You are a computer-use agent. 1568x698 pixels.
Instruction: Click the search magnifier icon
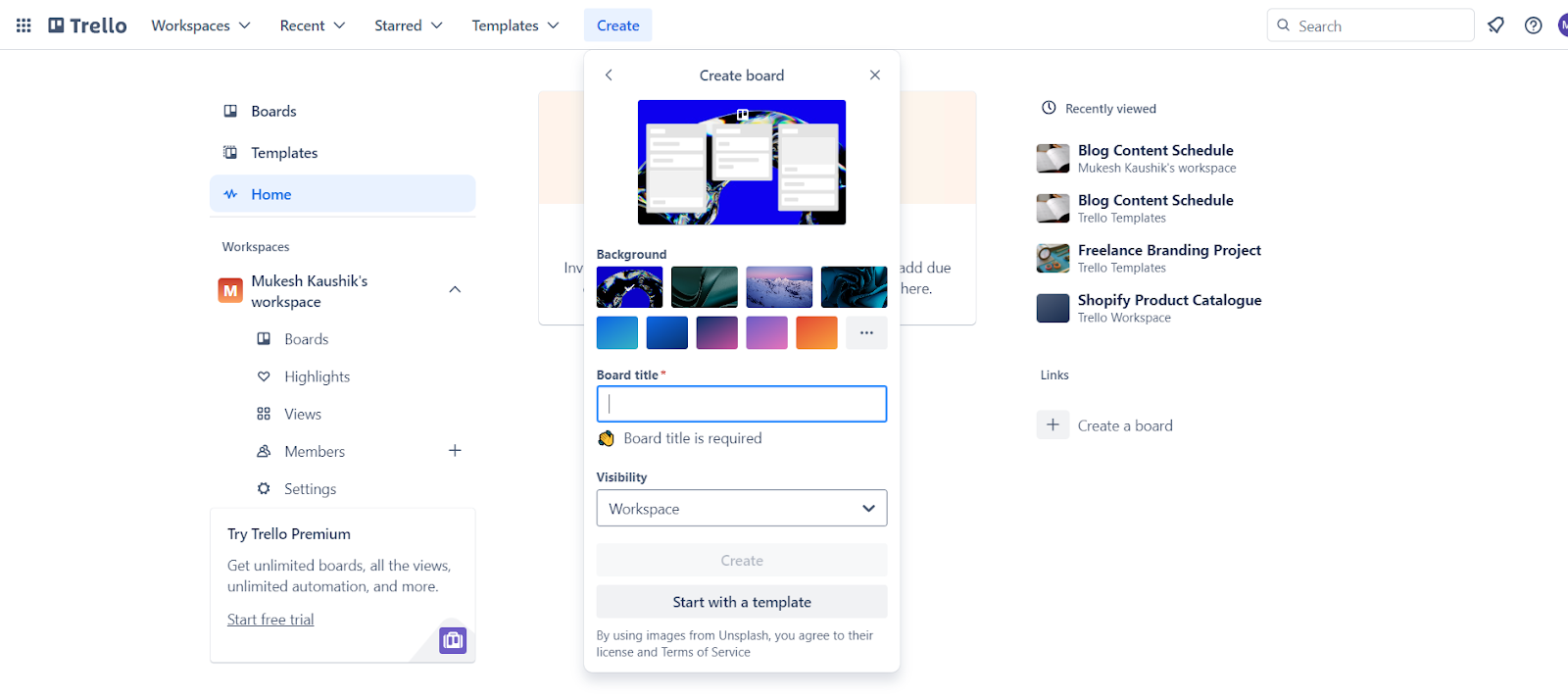click(x=1284, y=25)
